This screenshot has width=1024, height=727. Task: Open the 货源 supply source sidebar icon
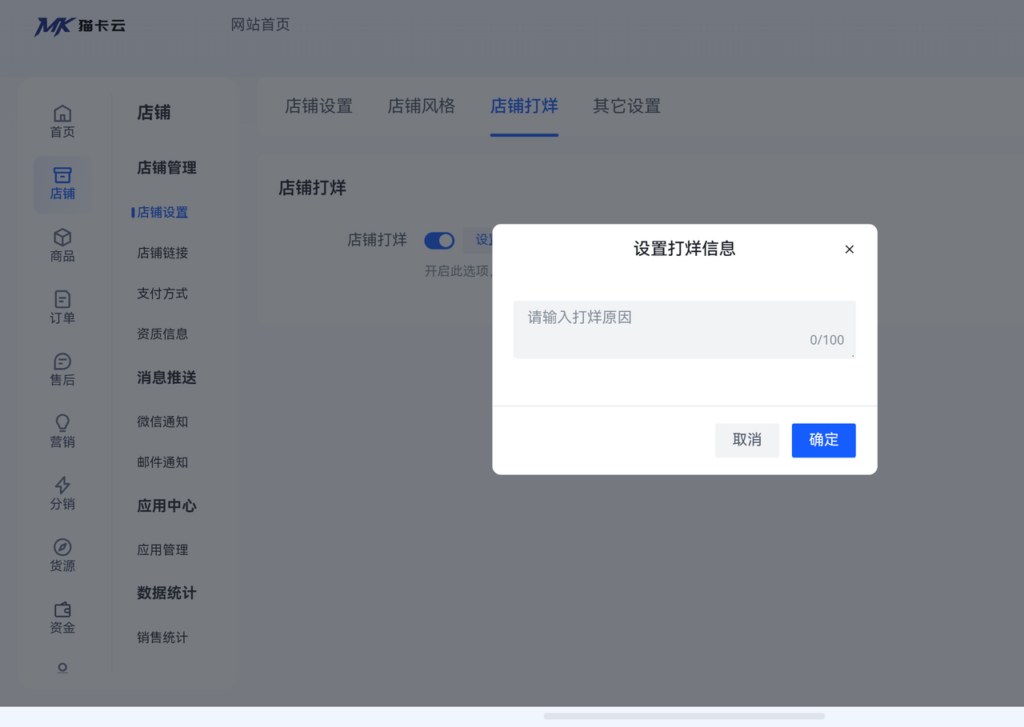(x=62, y=556)
